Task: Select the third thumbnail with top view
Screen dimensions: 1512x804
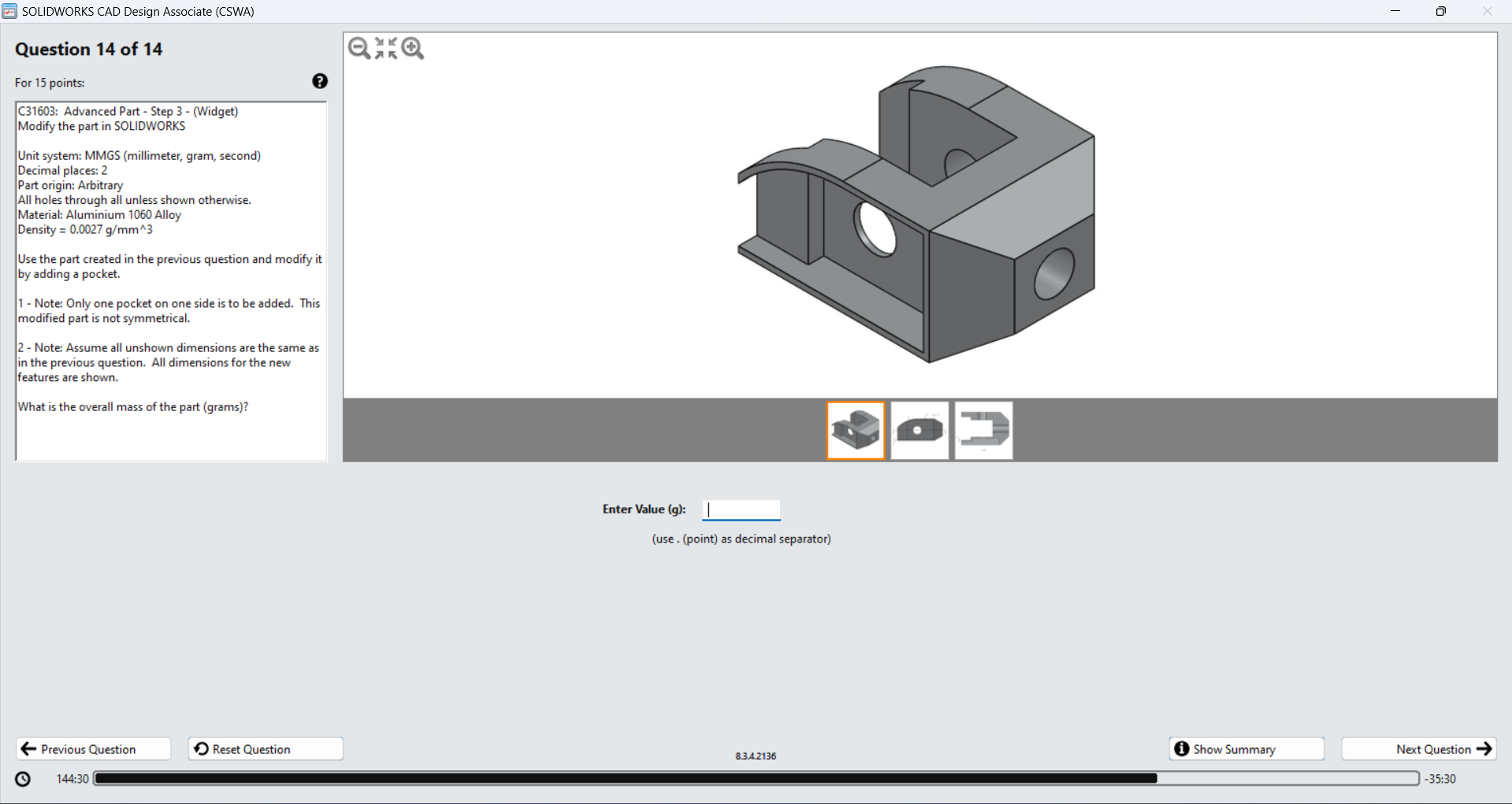Action: click(x=983, y=431)
